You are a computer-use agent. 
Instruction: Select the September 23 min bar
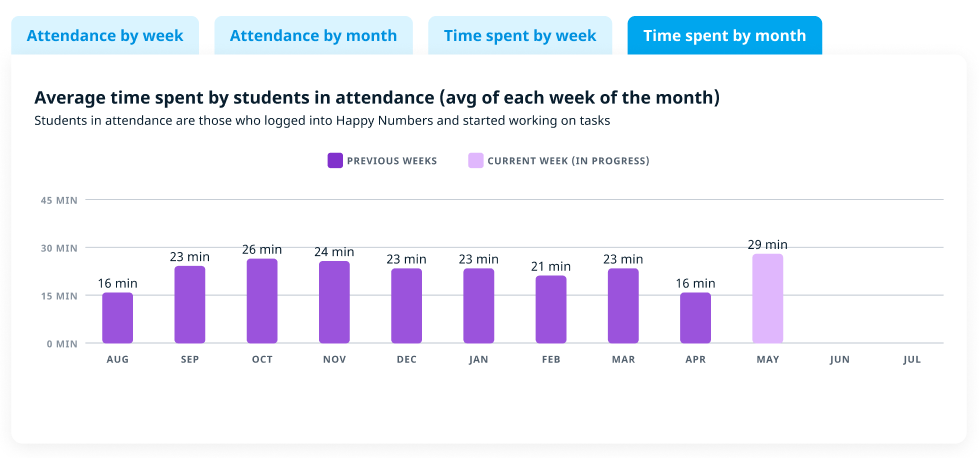coord(190,305)
